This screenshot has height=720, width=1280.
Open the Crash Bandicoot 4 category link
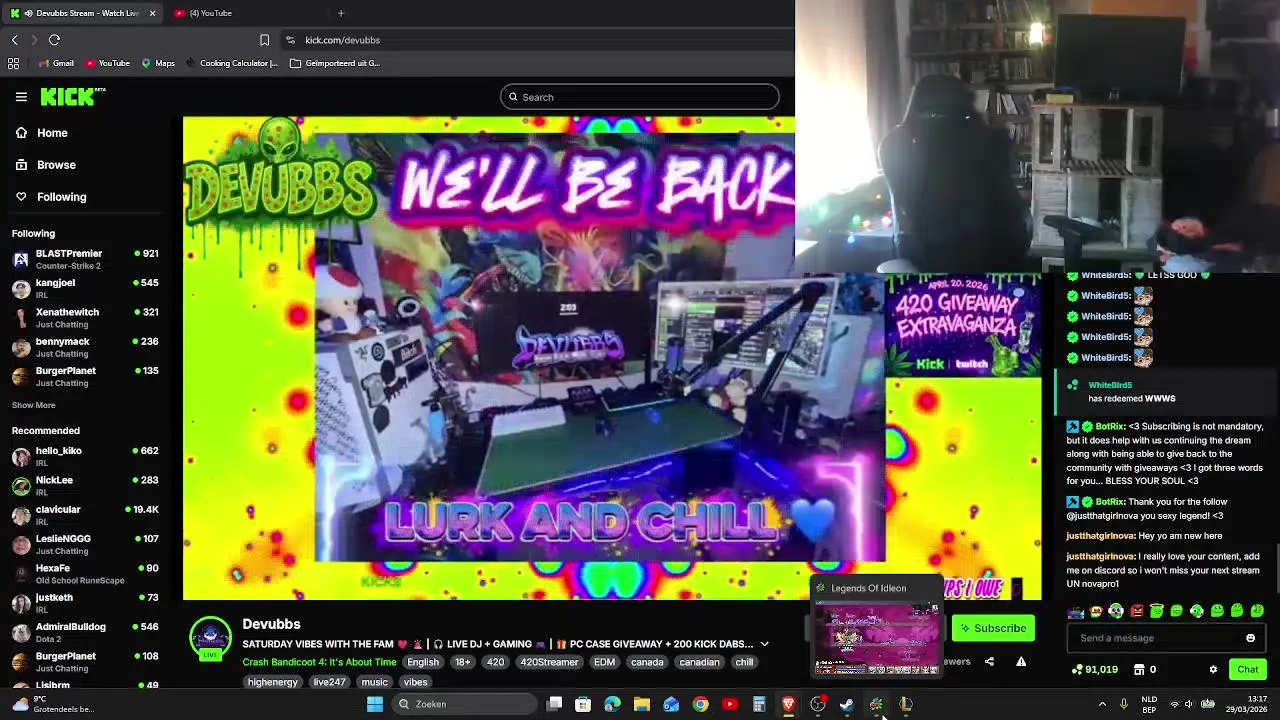319,662
